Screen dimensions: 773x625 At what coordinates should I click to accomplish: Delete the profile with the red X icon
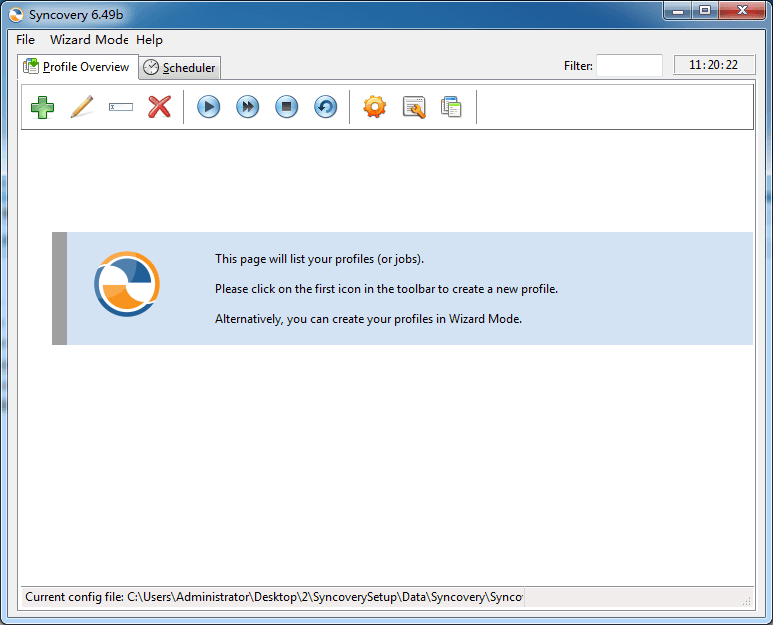click(159, 107)
